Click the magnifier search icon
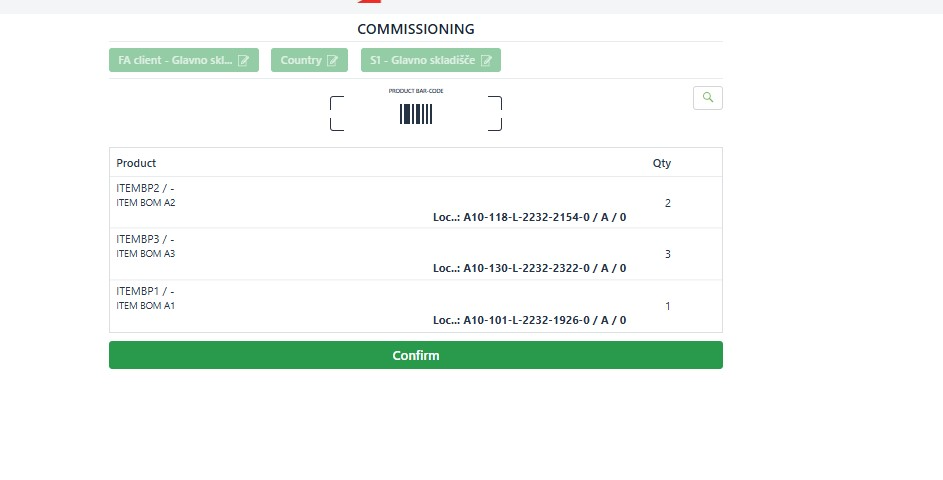 pos(708,98)
